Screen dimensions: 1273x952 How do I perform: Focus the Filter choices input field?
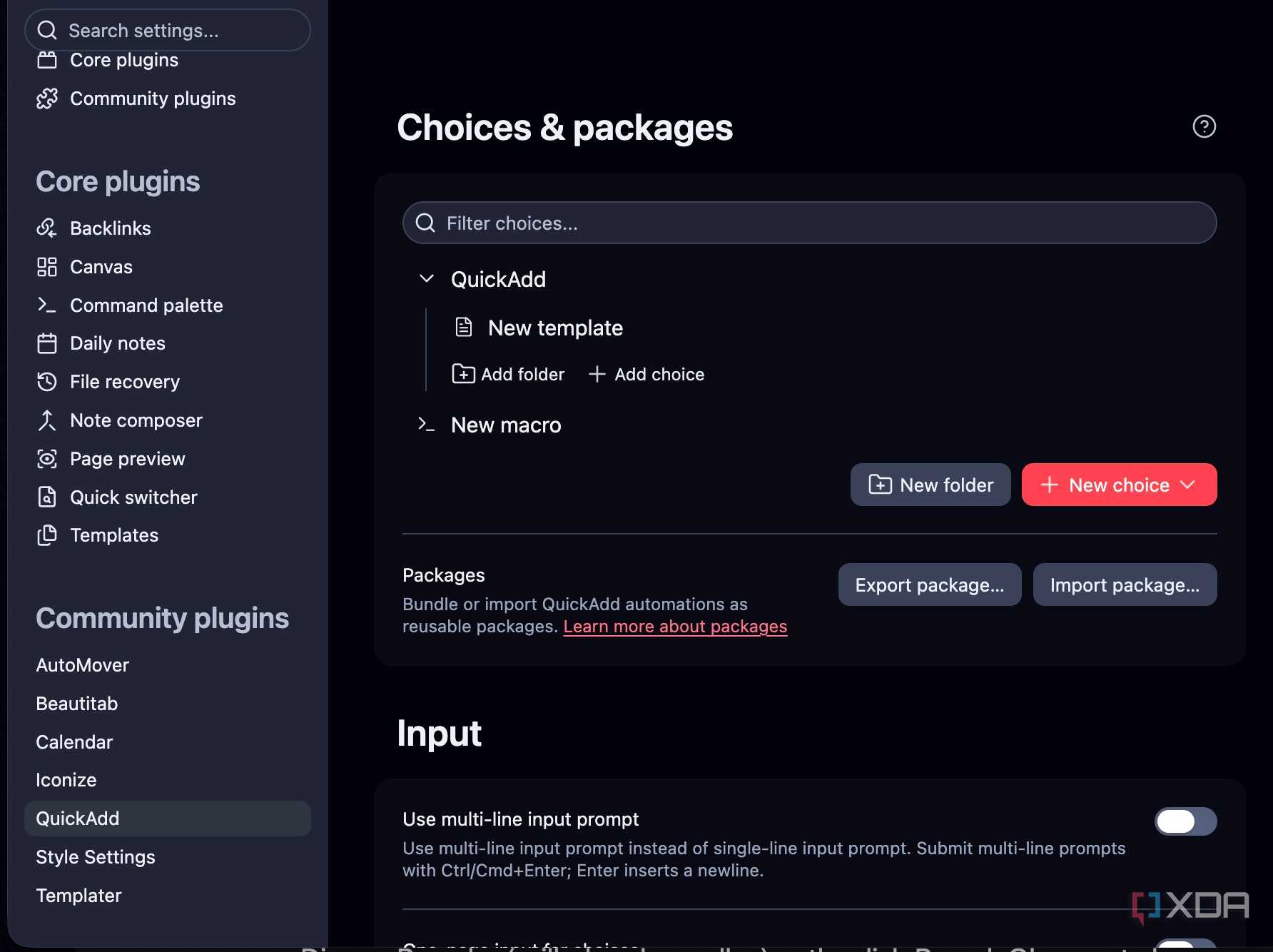click(809, 223)
